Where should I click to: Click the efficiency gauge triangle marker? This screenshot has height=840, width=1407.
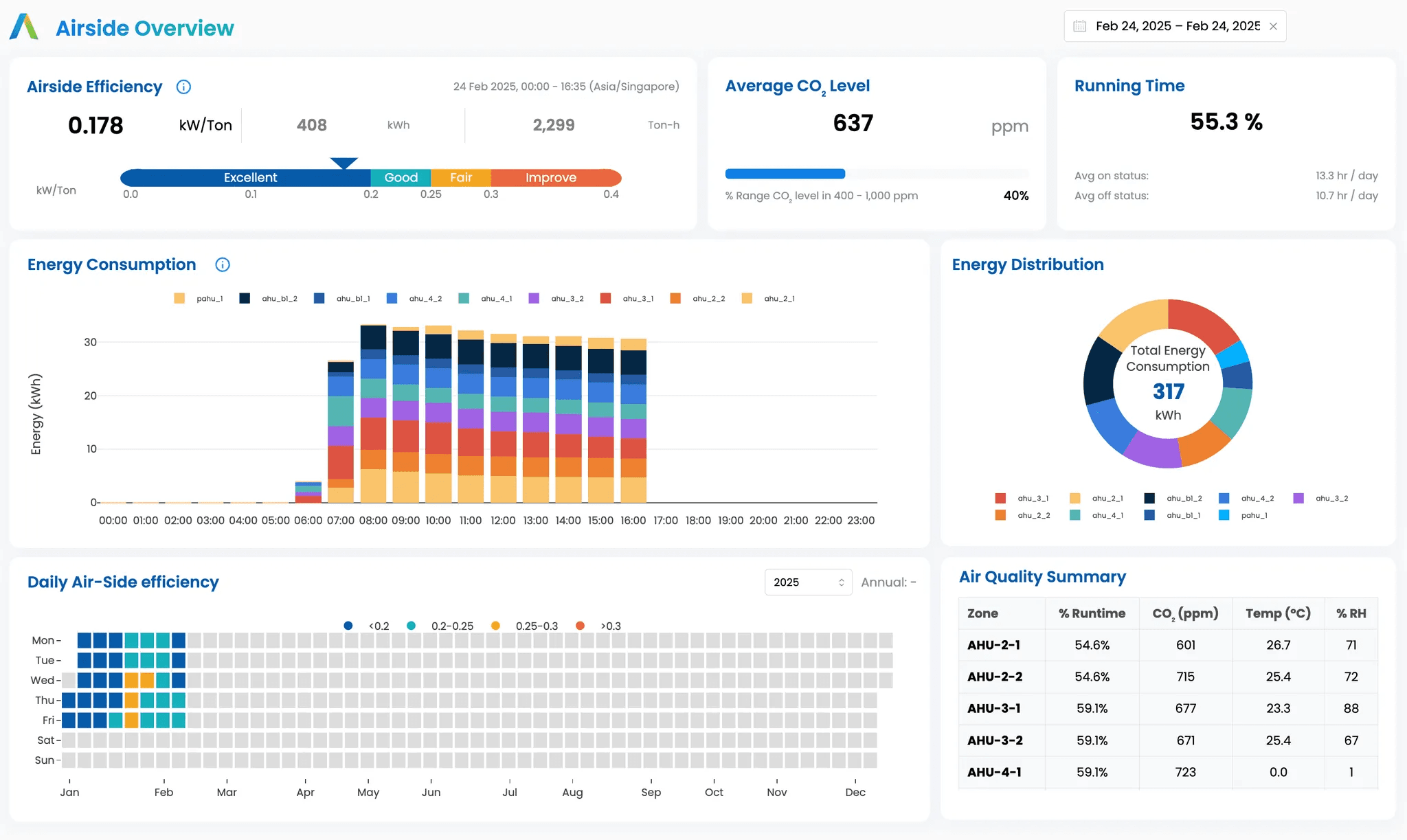tap(344, 163)
